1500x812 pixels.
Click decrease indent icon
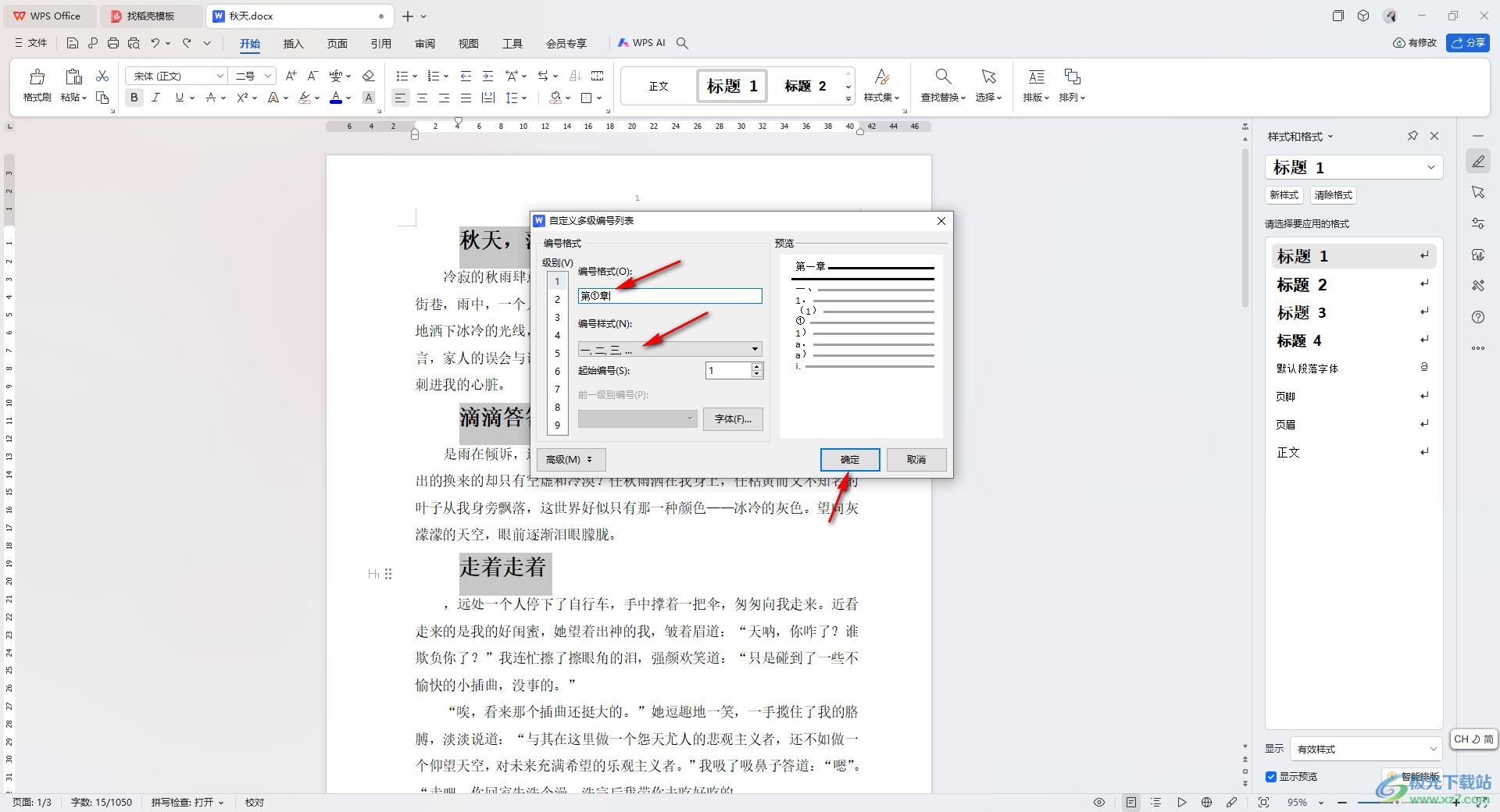[x=466, y=76]
